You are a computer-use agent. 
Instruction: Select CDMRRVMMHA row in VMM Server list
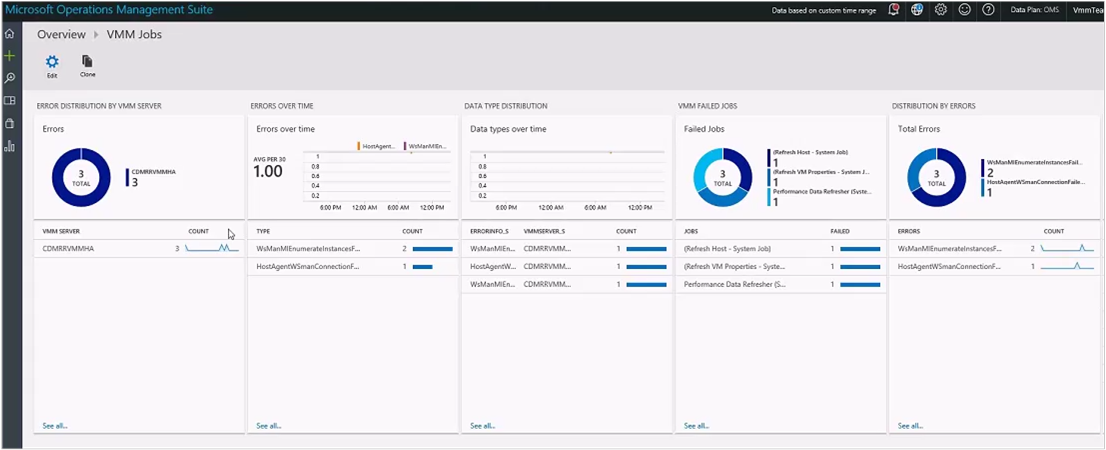[x=140, y=248]
